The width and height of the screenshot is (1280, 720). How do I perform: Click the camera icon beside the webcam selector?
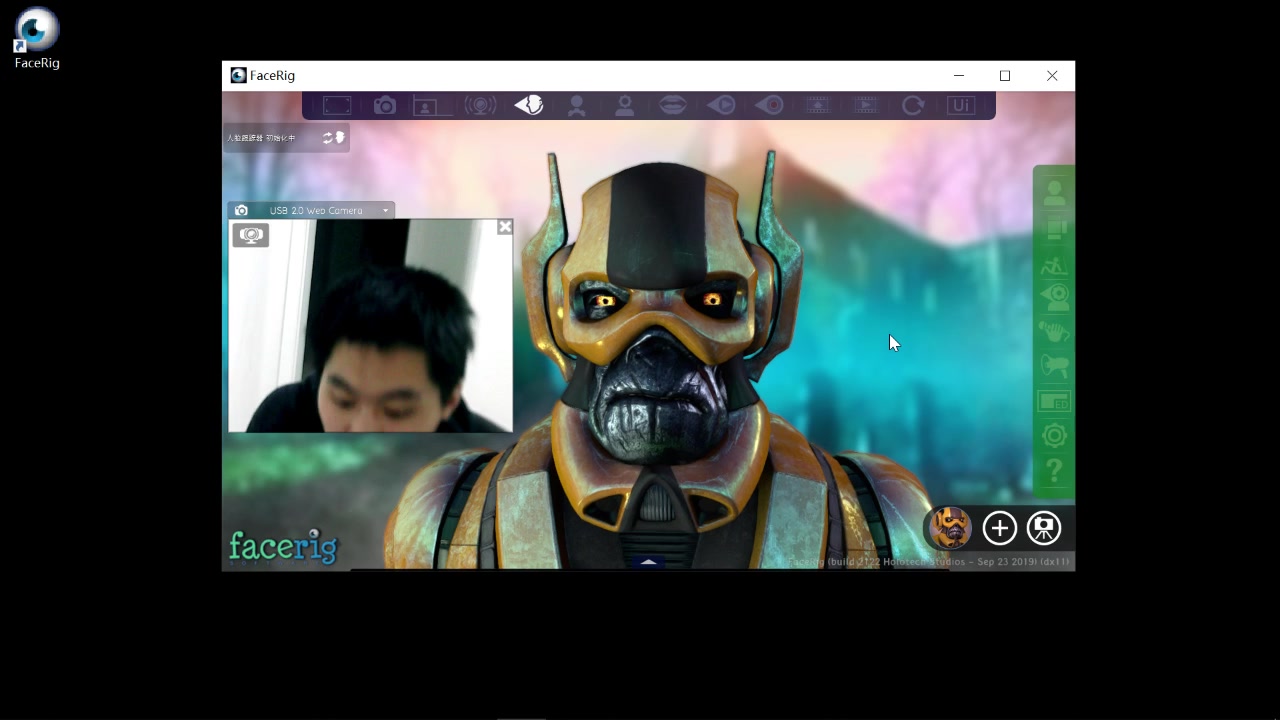(x=241, y=210)
